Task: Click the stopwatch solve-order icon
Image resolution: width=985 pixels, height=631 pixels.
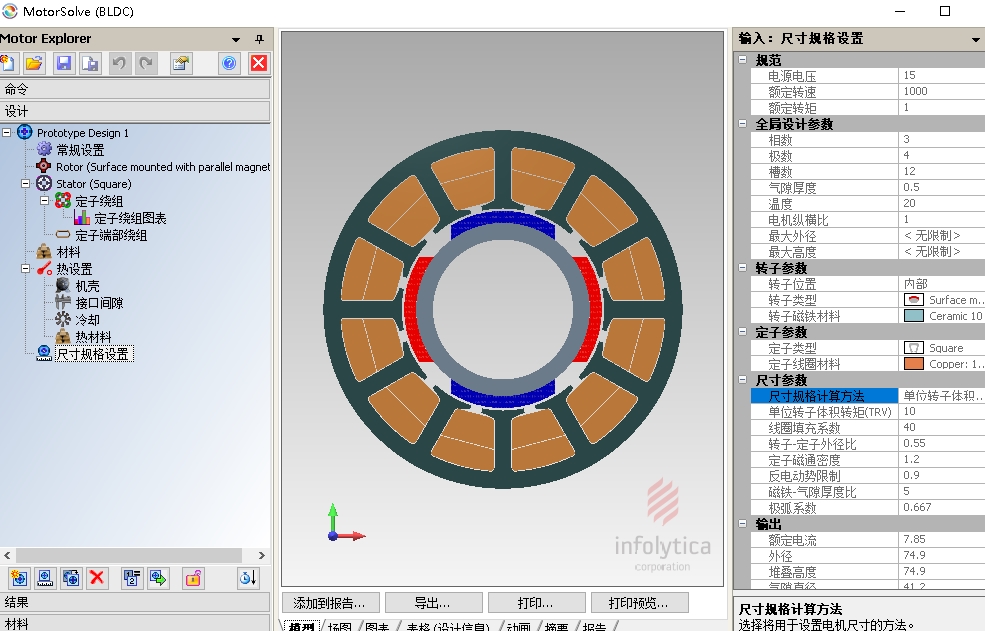Action: (248, 578)
